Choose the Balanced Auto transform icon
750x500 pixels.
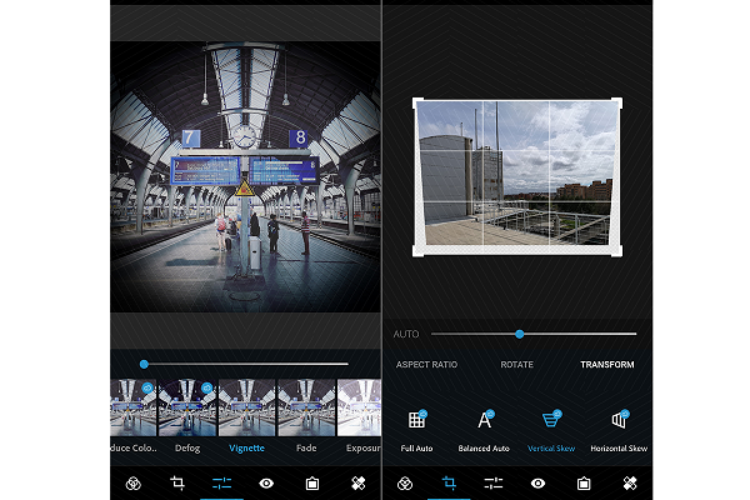(484, 421)
